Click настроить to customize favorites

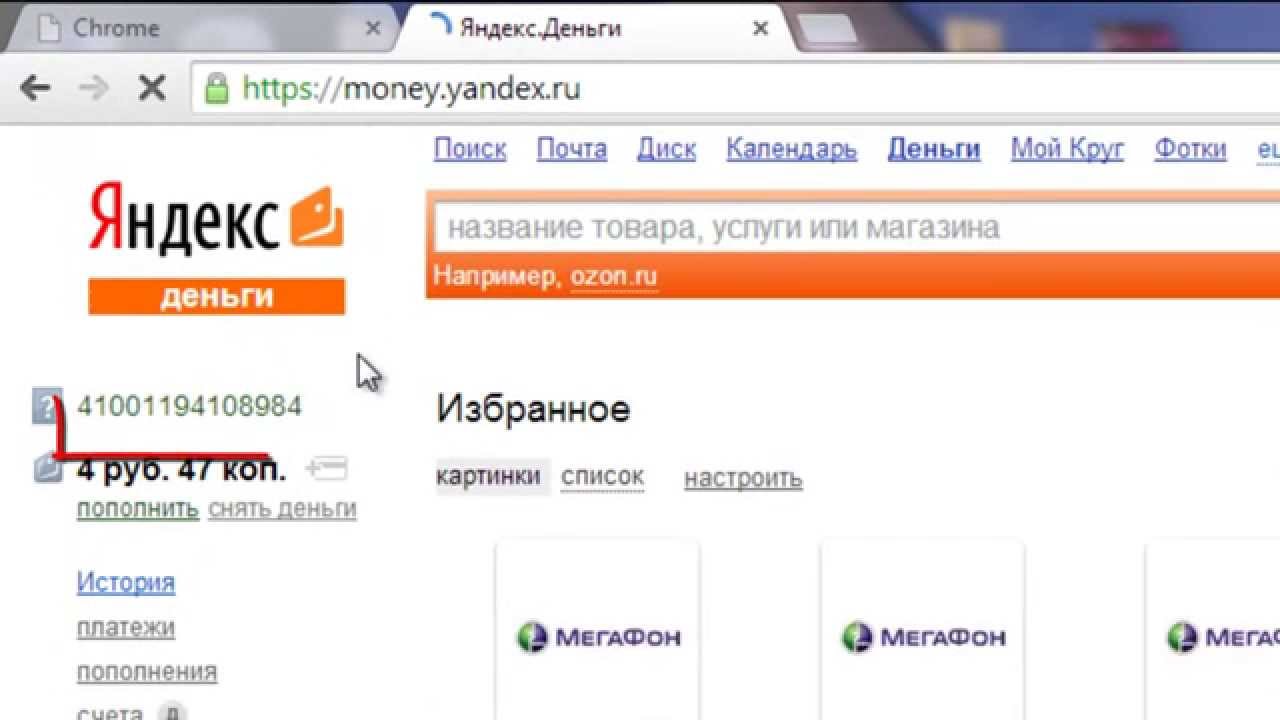(x=743, y=479)
